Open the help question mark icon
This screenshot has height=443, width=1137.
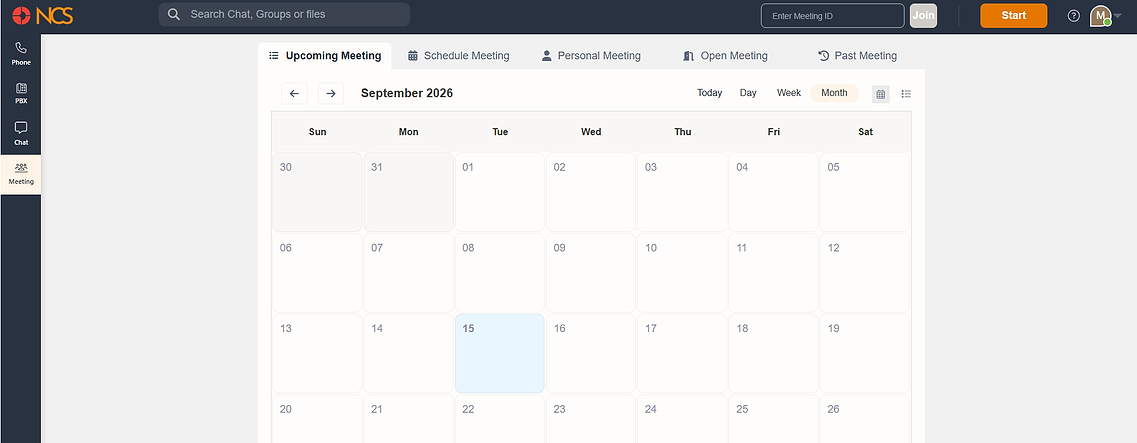(x=1074, y=16)
